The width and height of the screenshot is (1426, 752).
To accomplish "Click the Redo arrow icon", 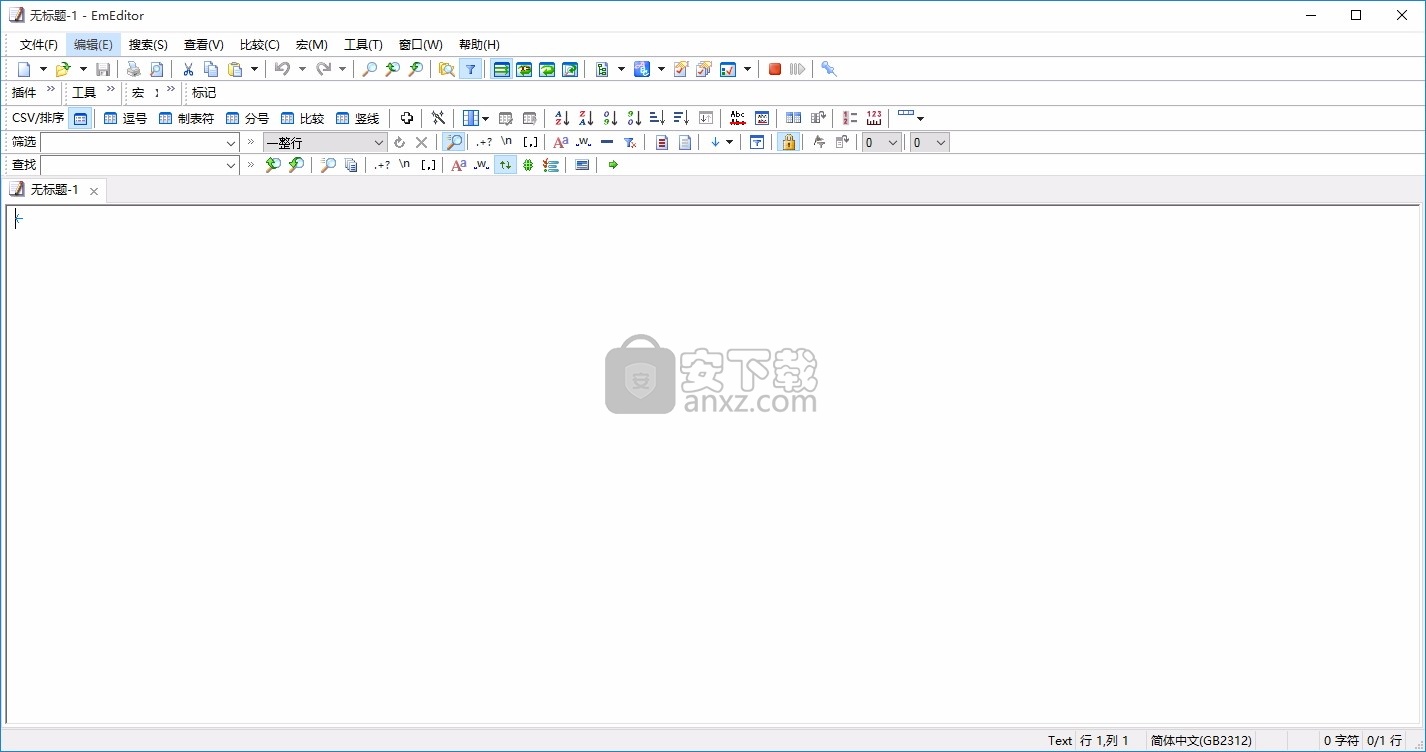I will coord(323,69).
